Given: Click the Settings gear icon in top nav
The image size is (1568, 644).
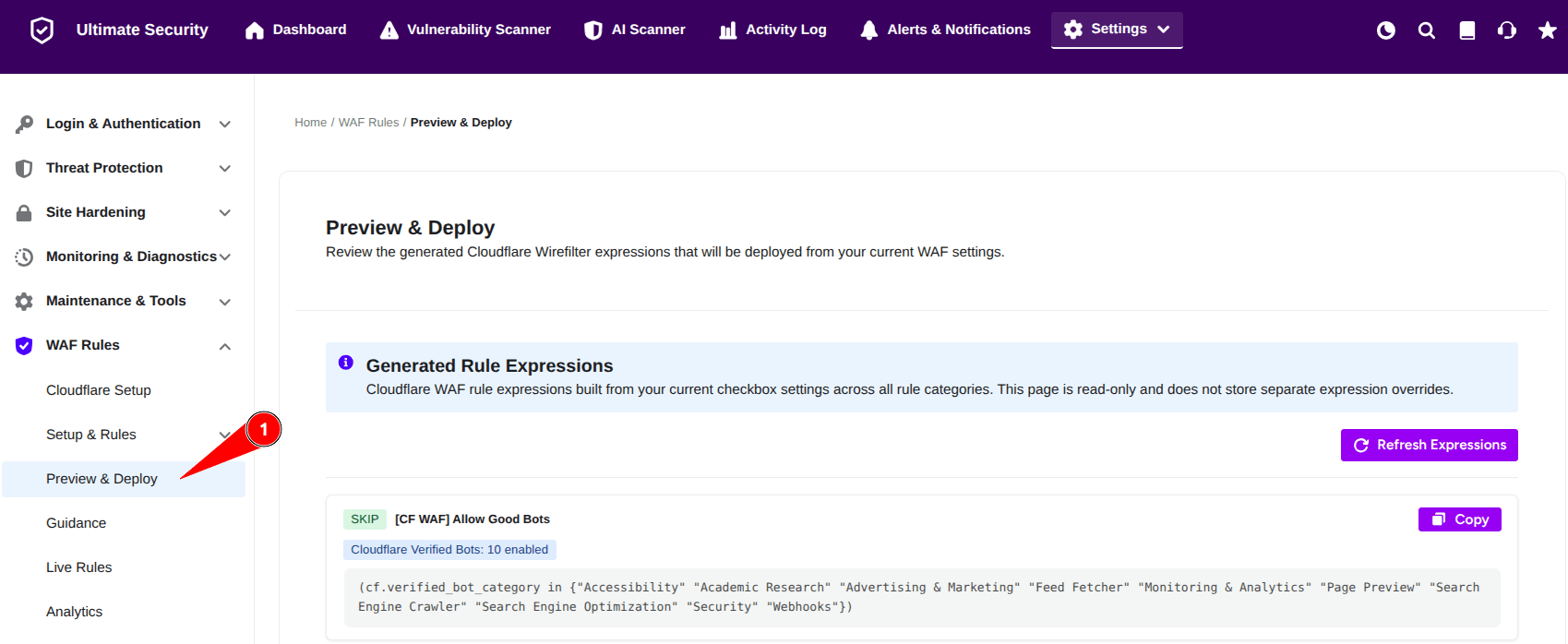Looking at the screenshot, I should click(x=1073, y=30).
